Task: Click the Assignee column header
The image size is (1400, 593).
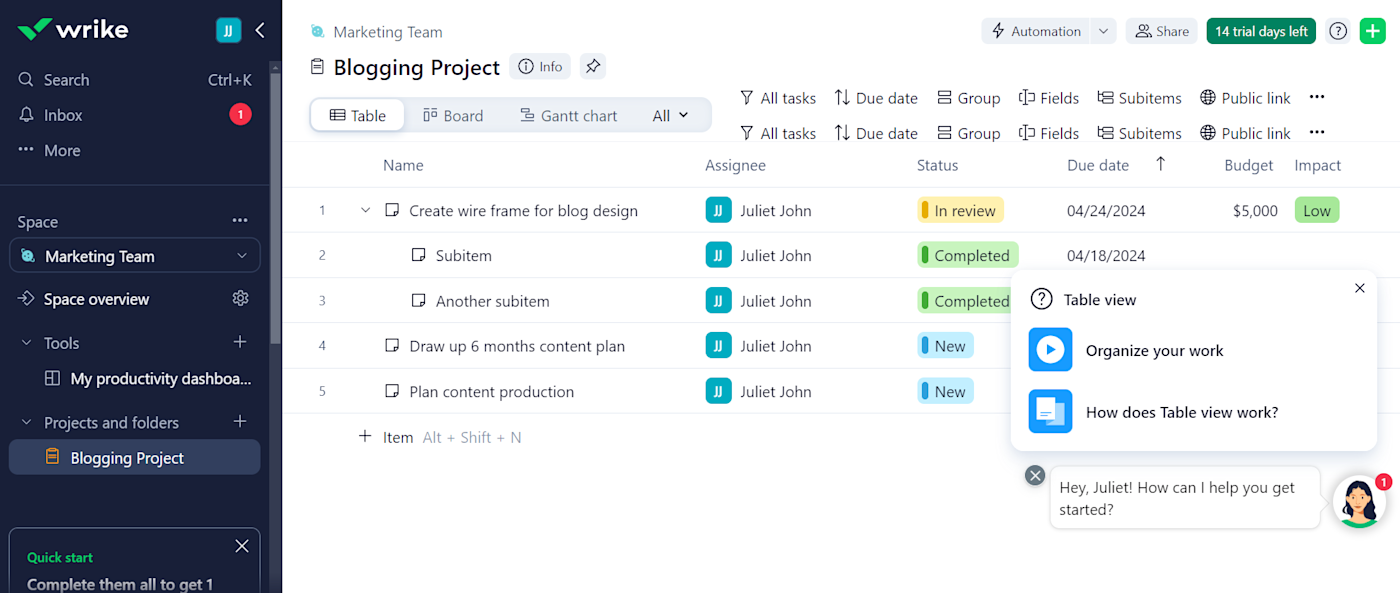Action: tap(735, 165)
